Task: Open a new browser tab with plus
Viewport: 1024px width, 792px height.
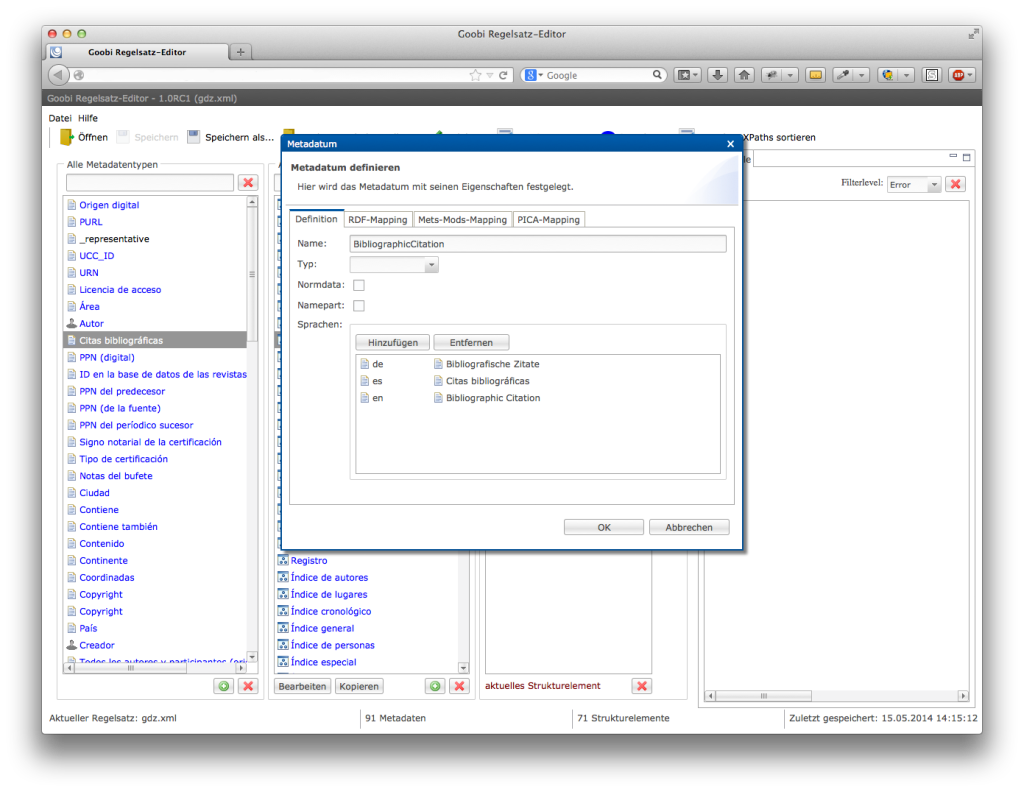Action: (x=240, y=52)
